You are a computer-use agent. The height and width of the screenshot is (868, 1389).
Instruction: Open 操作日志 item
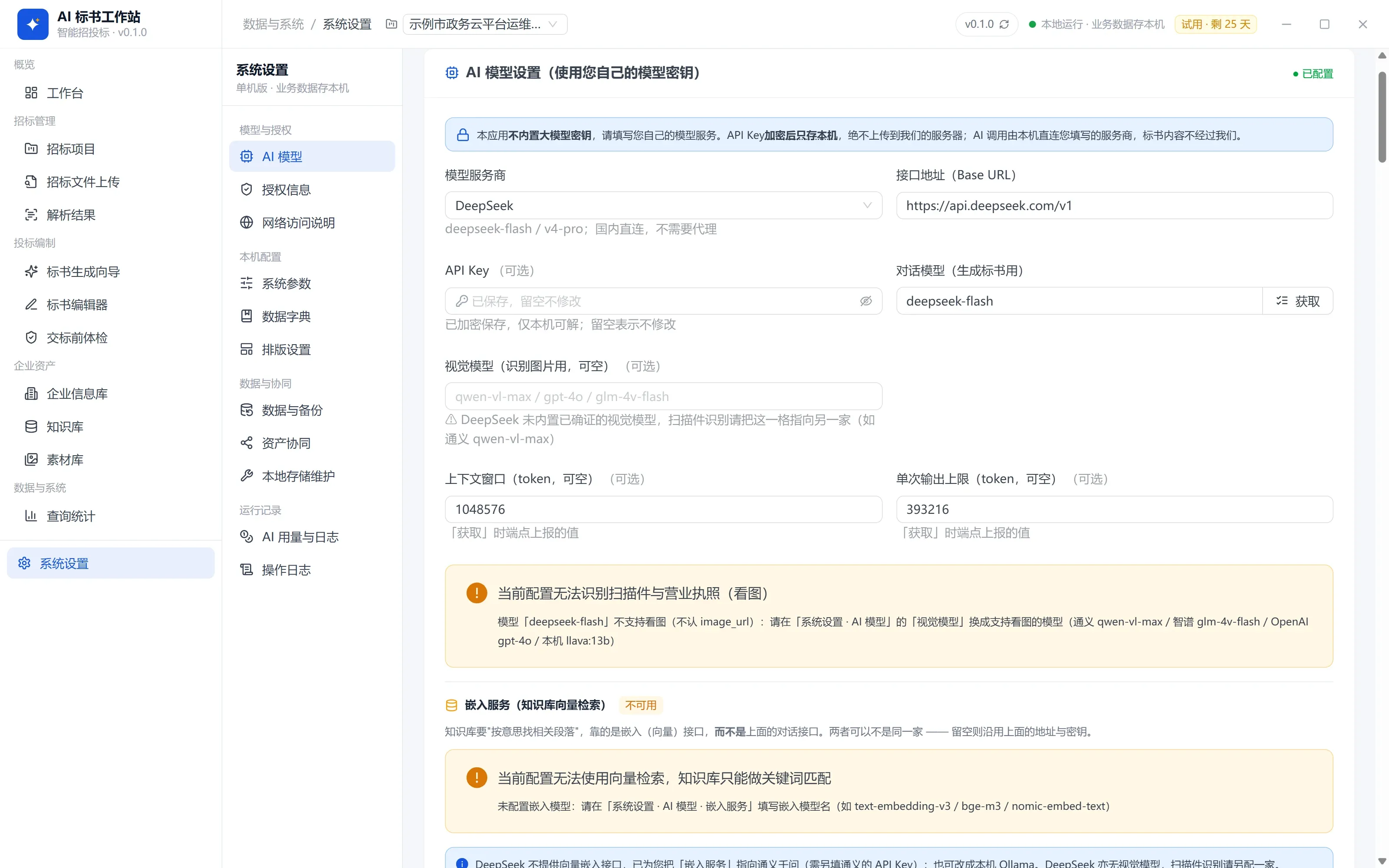pyautogui.click(x=312, y=569)
